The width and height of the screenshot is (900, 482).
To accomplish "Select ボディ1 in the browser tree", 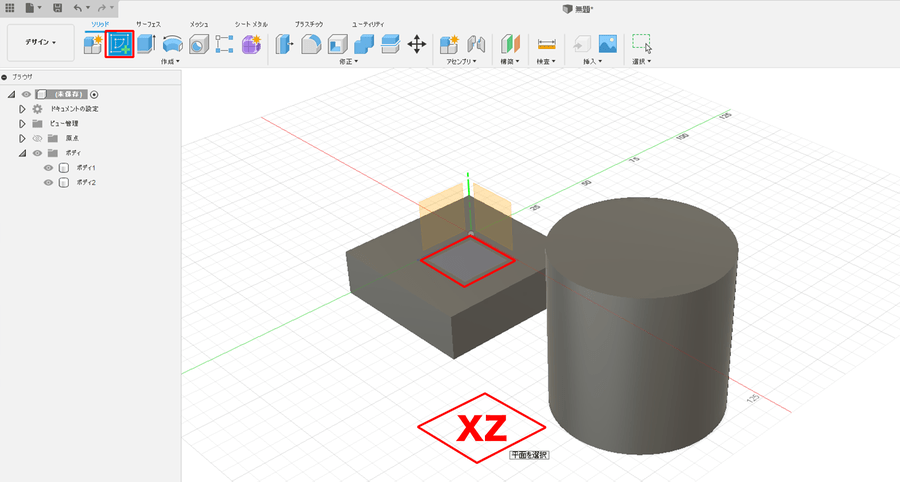I will click(x=86, y=168).
